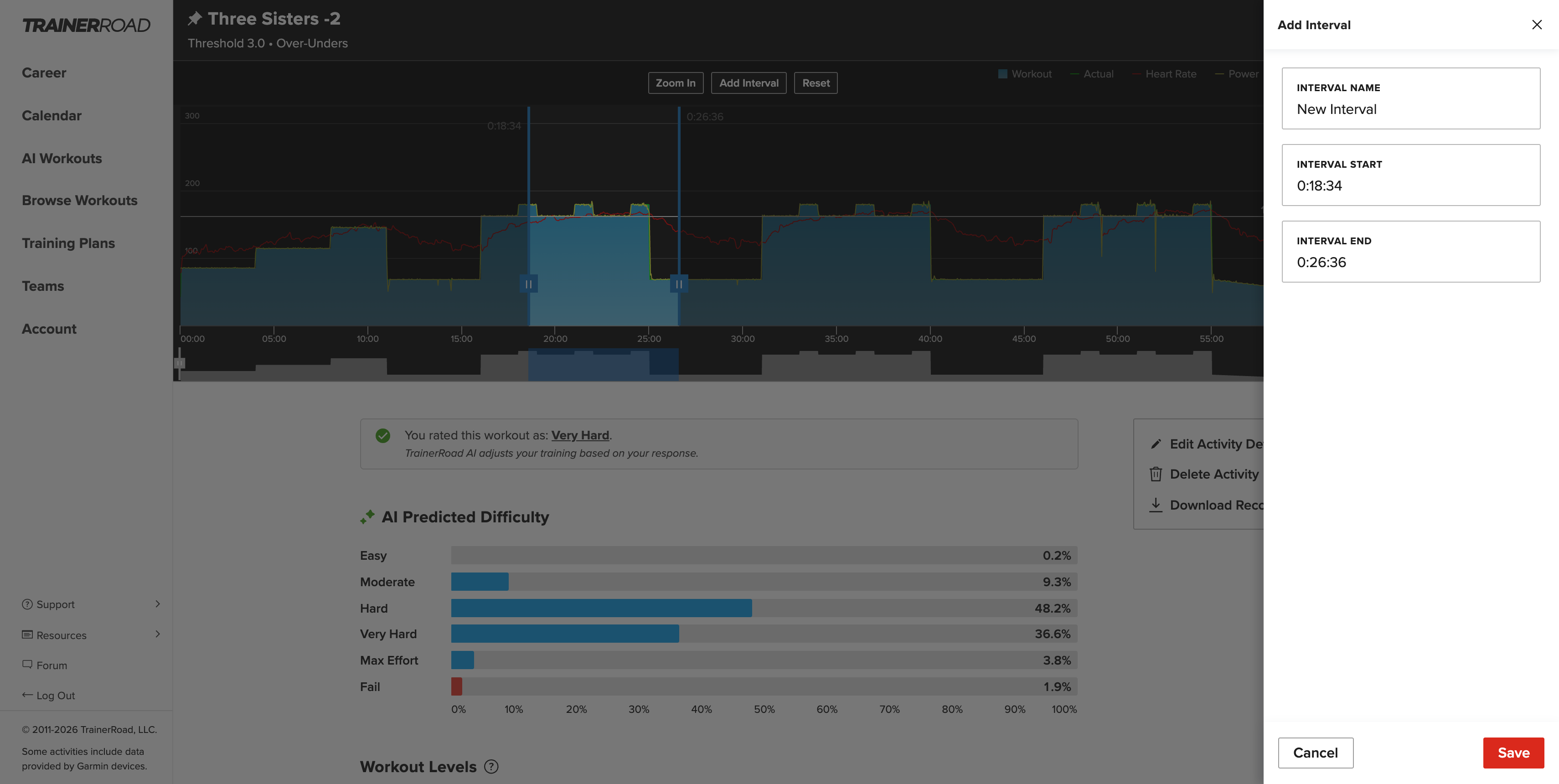Viewport: 1559px width, 784px height.
Task: Open the Career page
Action: tap(44, 72)
